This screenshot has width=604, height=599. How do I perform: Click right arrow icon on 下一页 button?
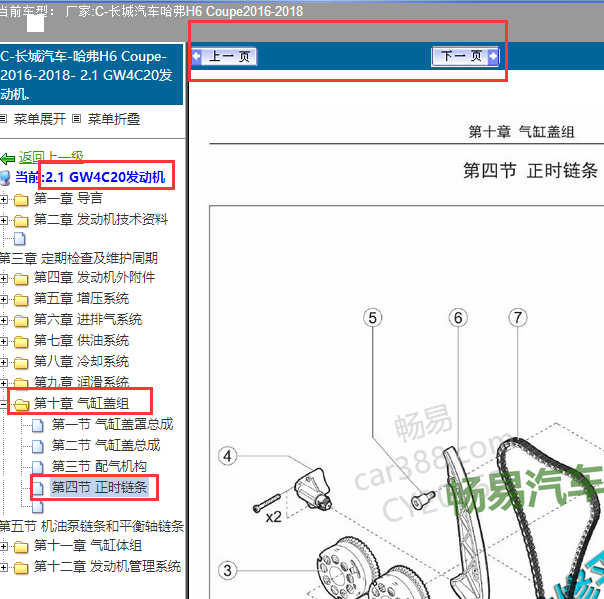[x=493, y=56]
